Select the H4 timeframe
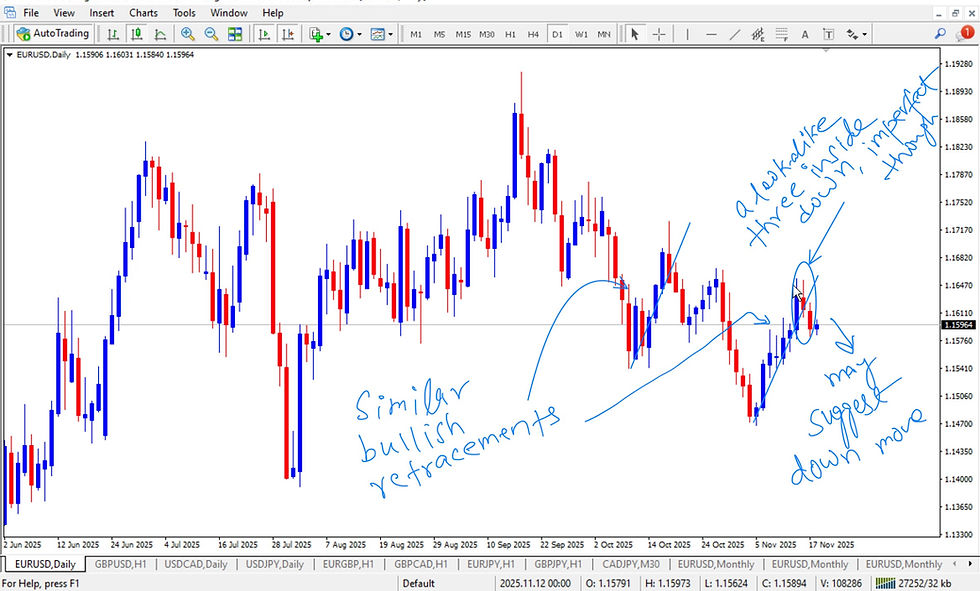The image size is (980, 591). [x=533, y=34]
